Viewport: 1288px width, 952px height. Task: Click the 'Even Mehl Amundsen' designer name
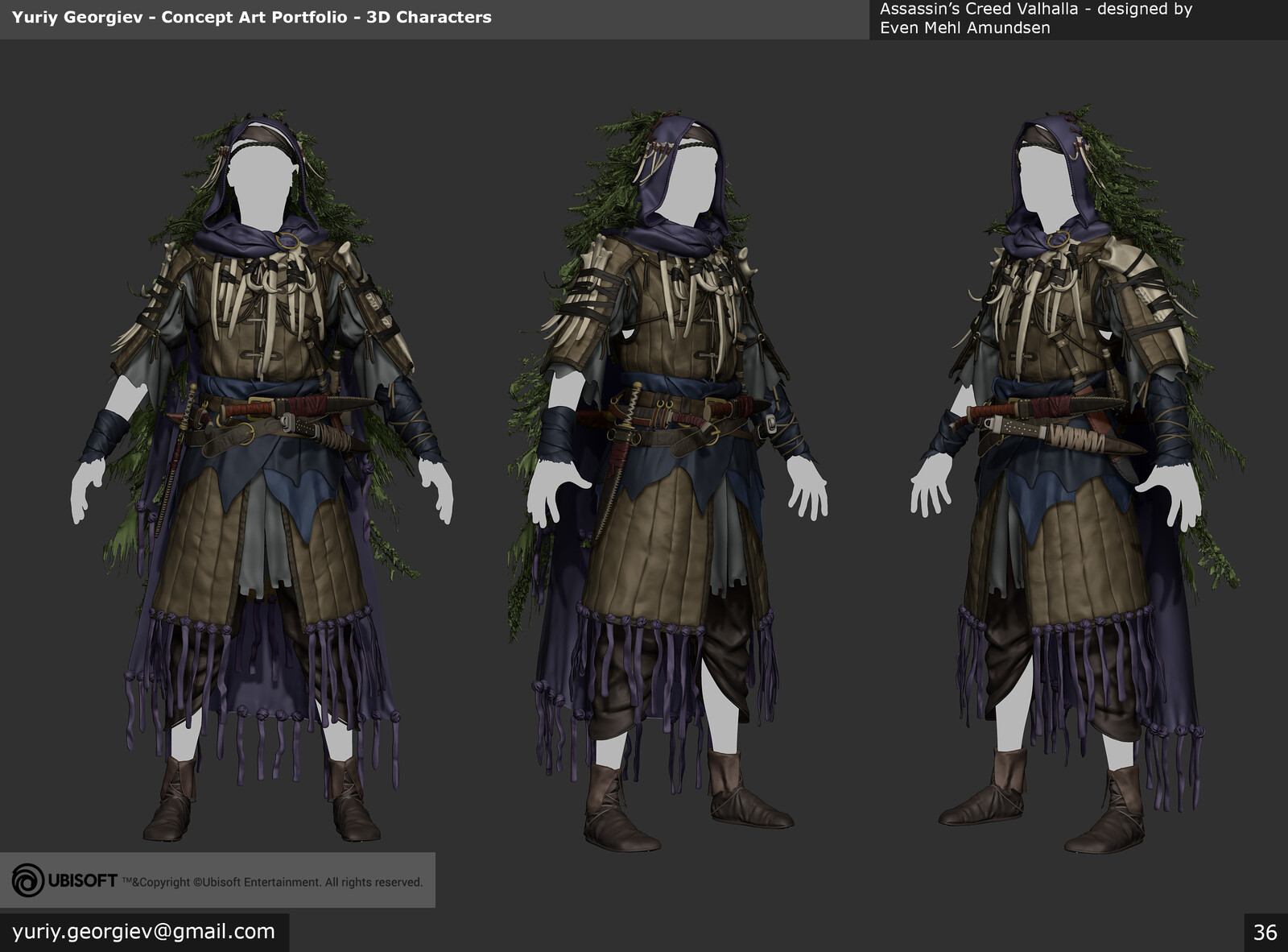point(964,27)
